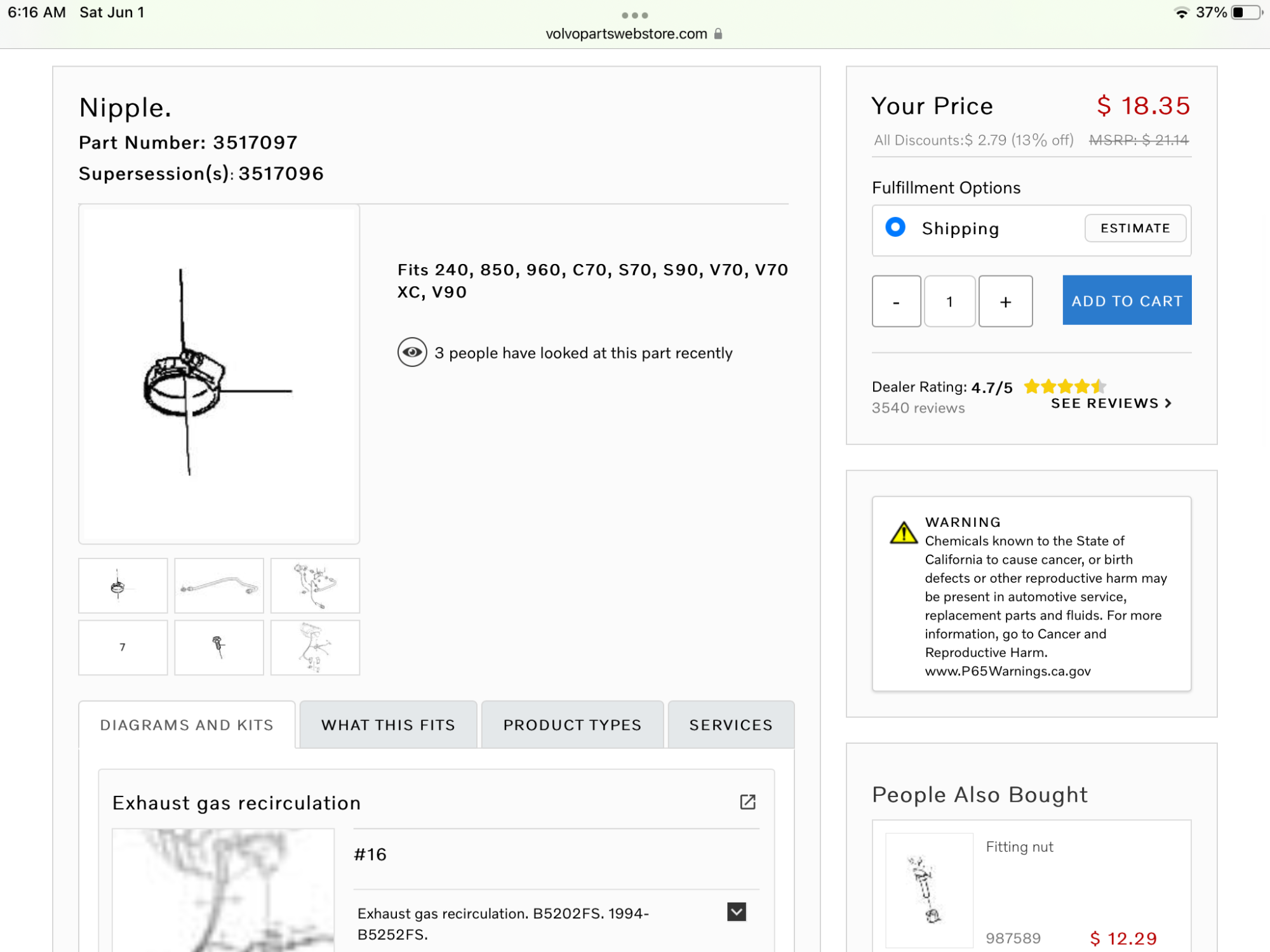Tap the three-dots menu at top
Viewport: 1270px width, 952px height.
click(x=634, y=15)
